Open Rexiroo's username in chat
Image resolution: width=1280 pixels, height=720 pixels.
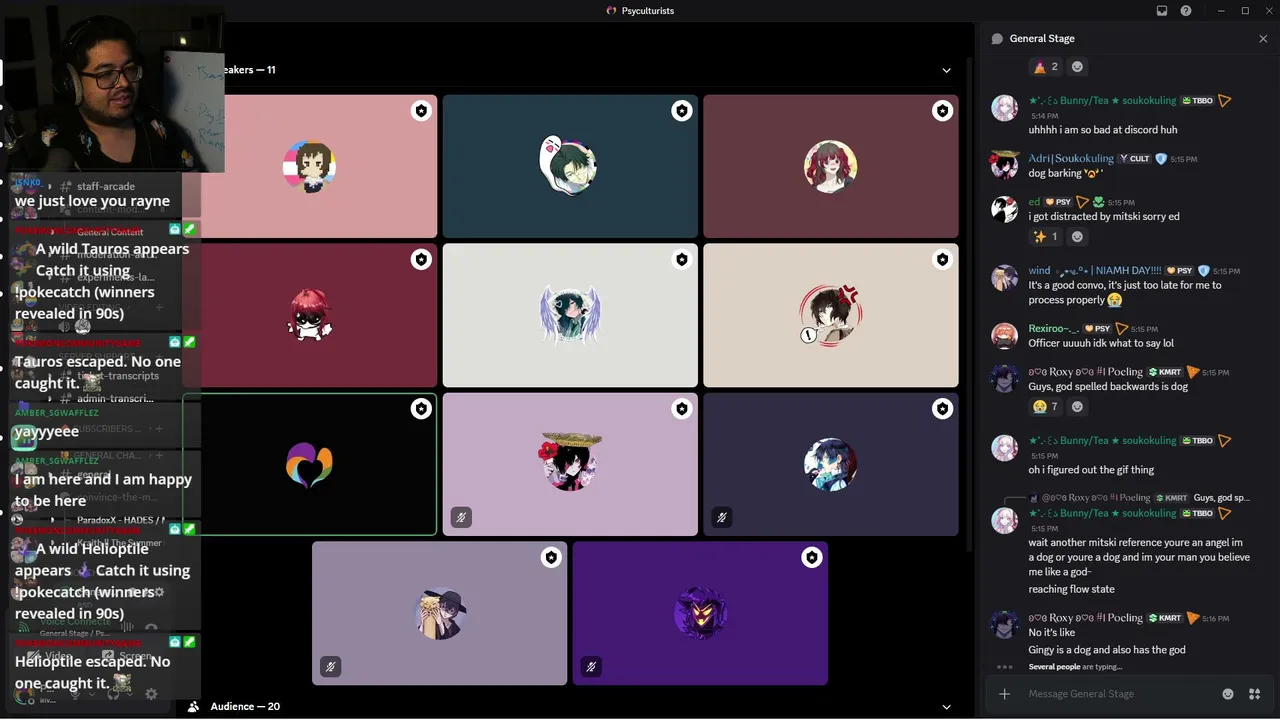click(x=1054, y=329)
